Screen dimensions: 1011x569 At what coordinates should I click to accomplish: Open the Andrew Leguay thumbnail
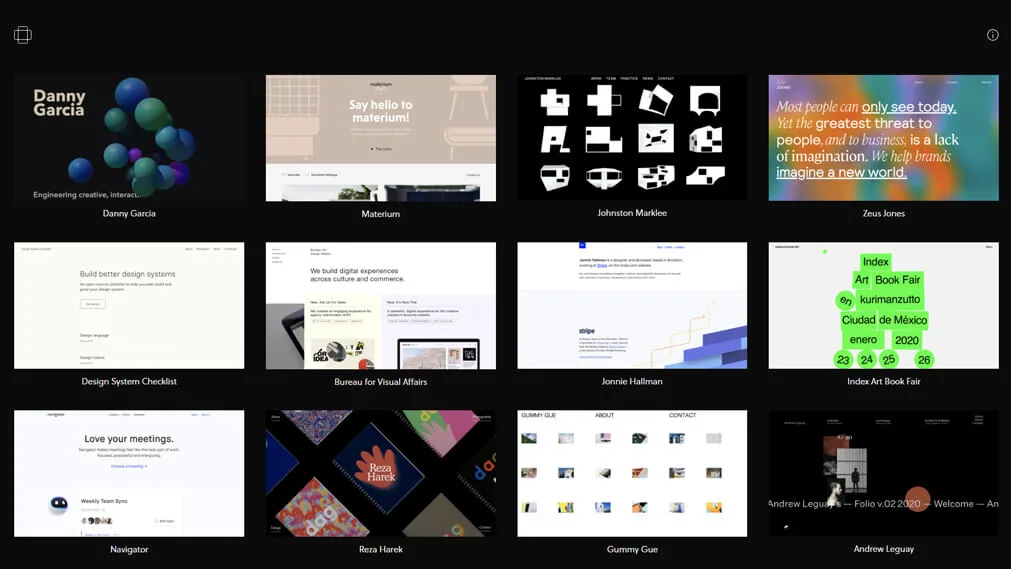(883, 473)
